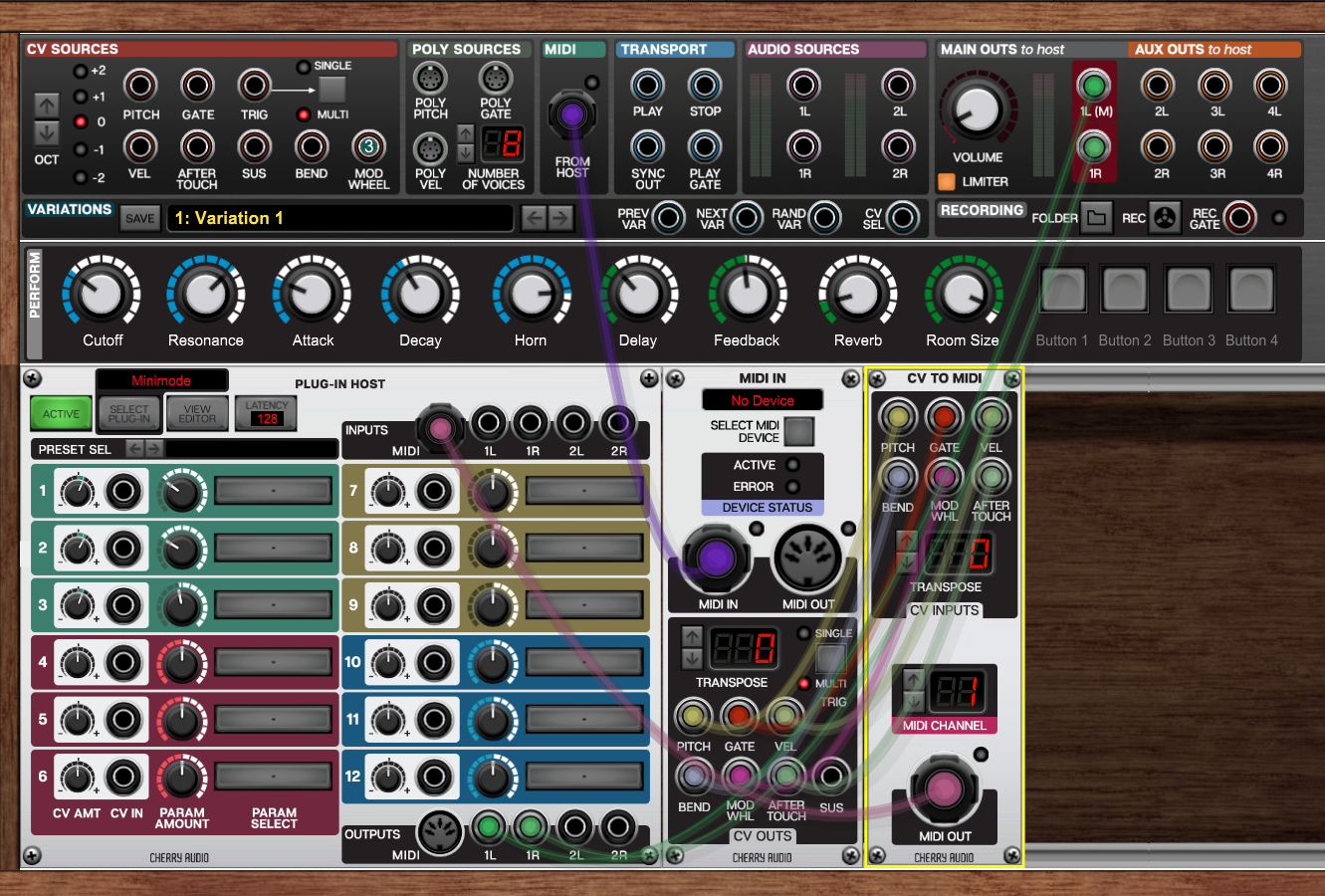The width and height of the screenshot is (1325, 896).
Task: Click parameter select display for slot 1
Action: (x=273, y=491)
